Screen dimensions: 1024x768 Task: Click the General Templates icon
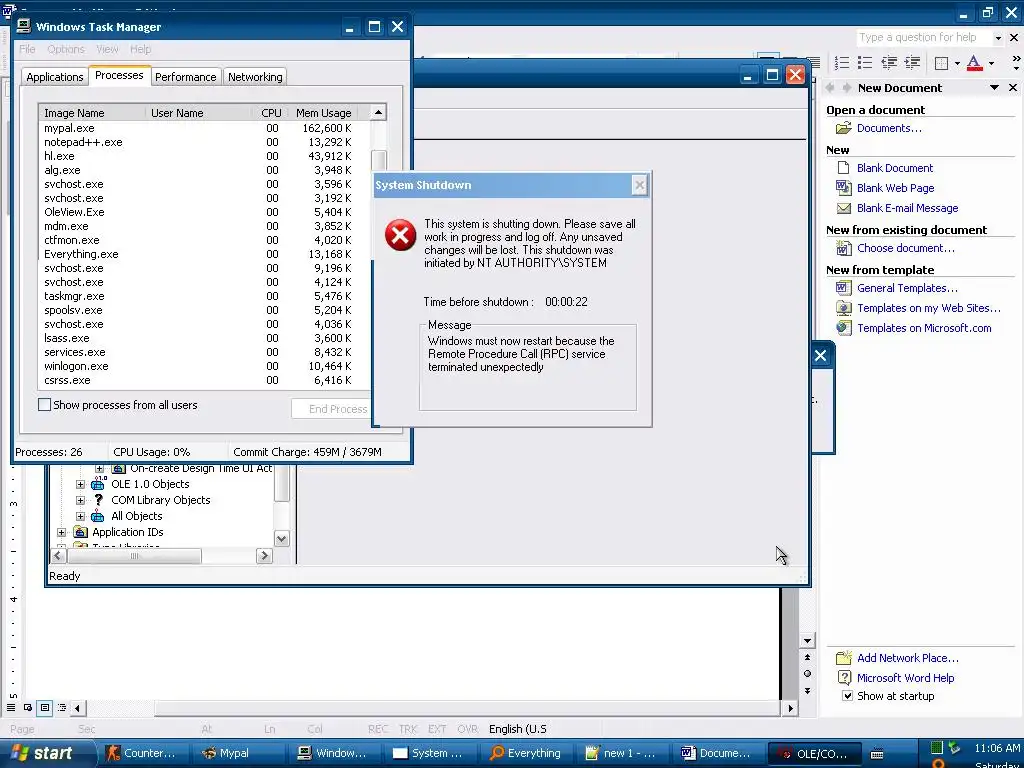click(844, 288)
